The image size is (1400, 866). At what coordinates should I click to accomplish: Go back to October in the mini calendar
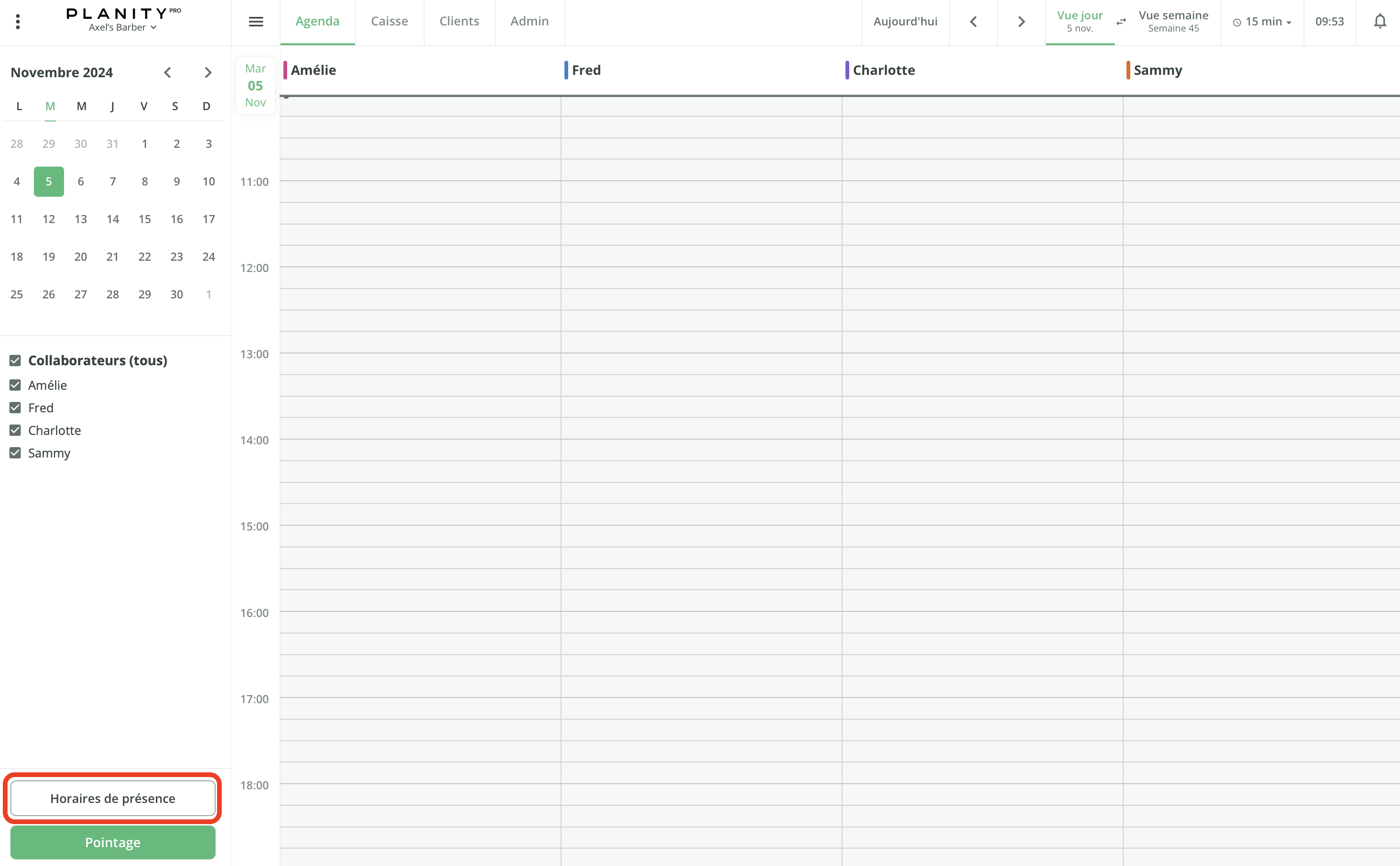coord(167,72)
